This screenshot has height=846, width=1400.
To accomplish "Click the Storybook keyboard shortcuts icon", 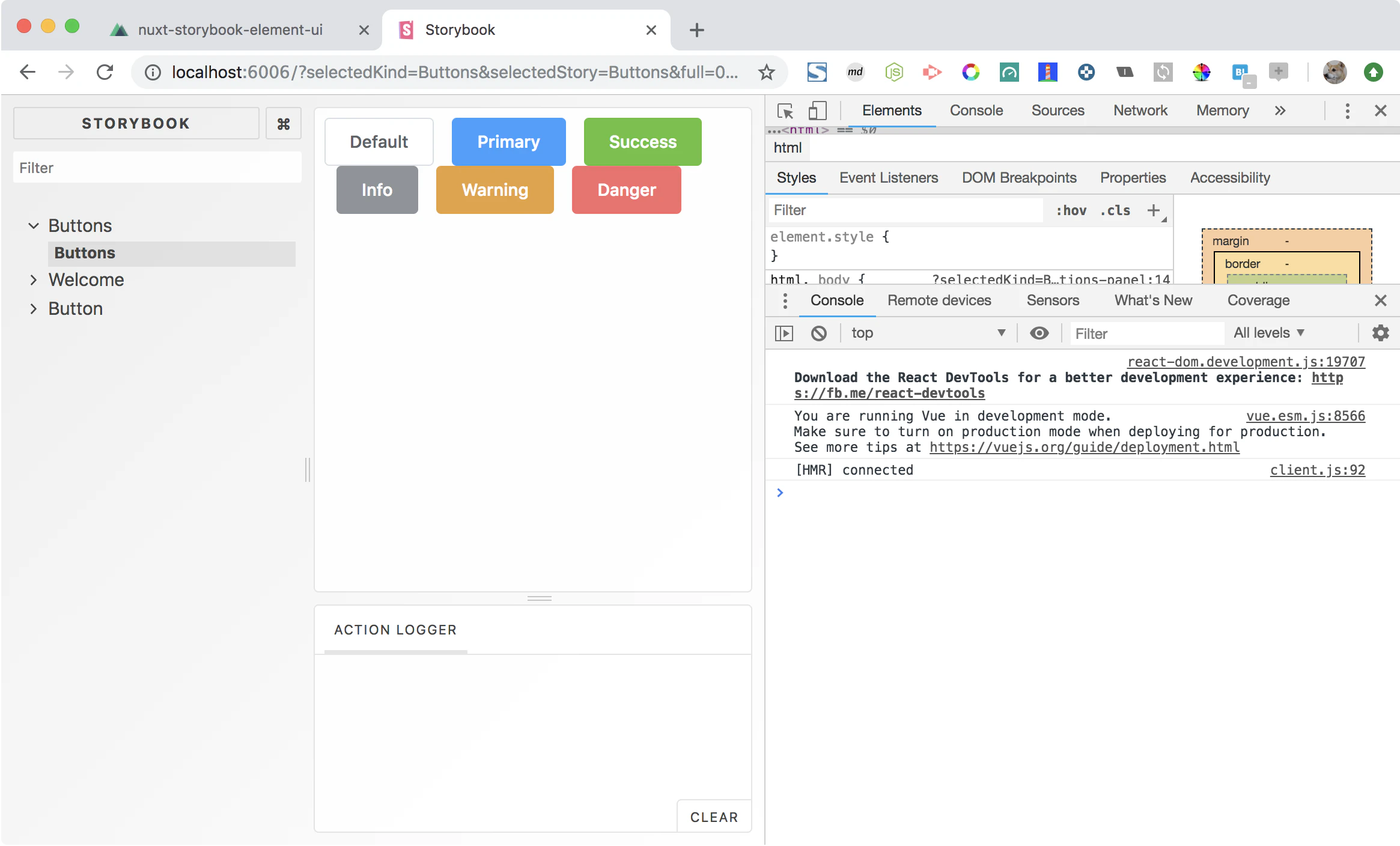I will point(283,124).
